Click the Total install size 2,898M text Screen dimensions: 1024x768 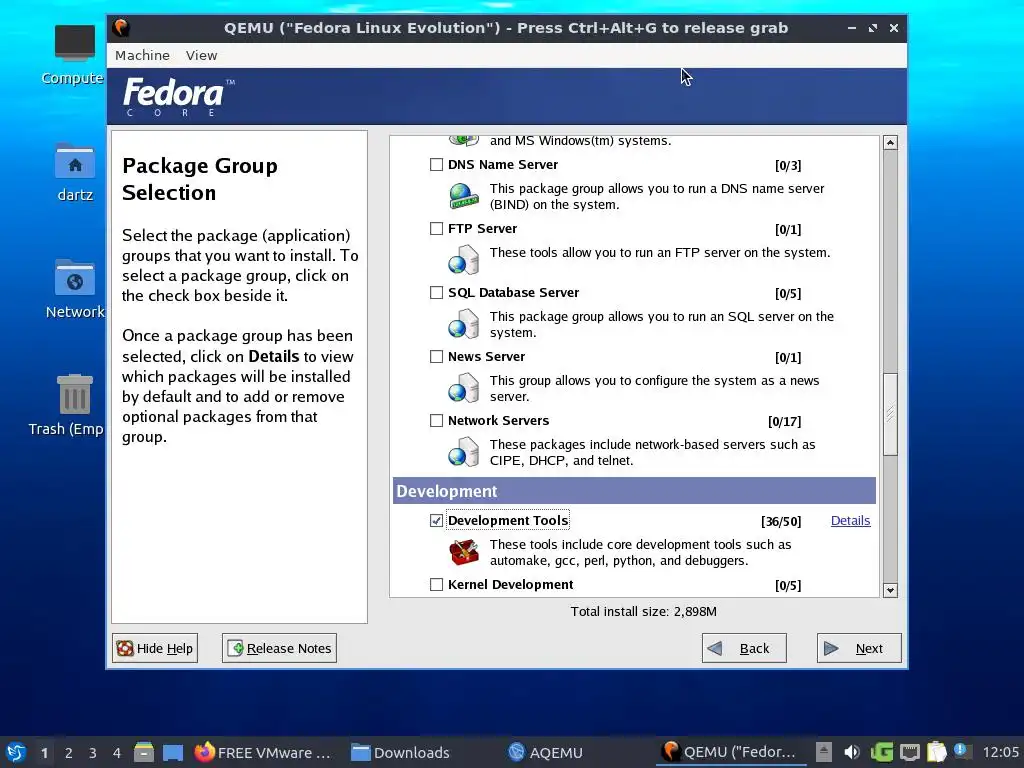coord(643,612)
